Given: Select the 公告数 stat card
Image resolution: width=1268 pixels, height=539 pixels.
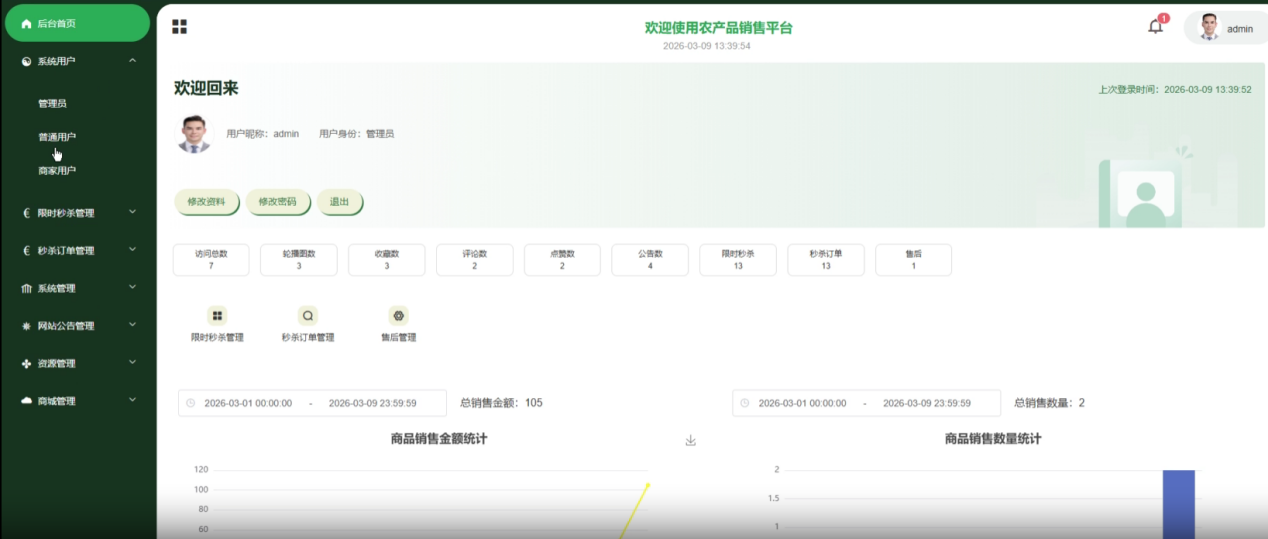Looking at the screenshot, I should pyautogui.click(x=651, y=260).
